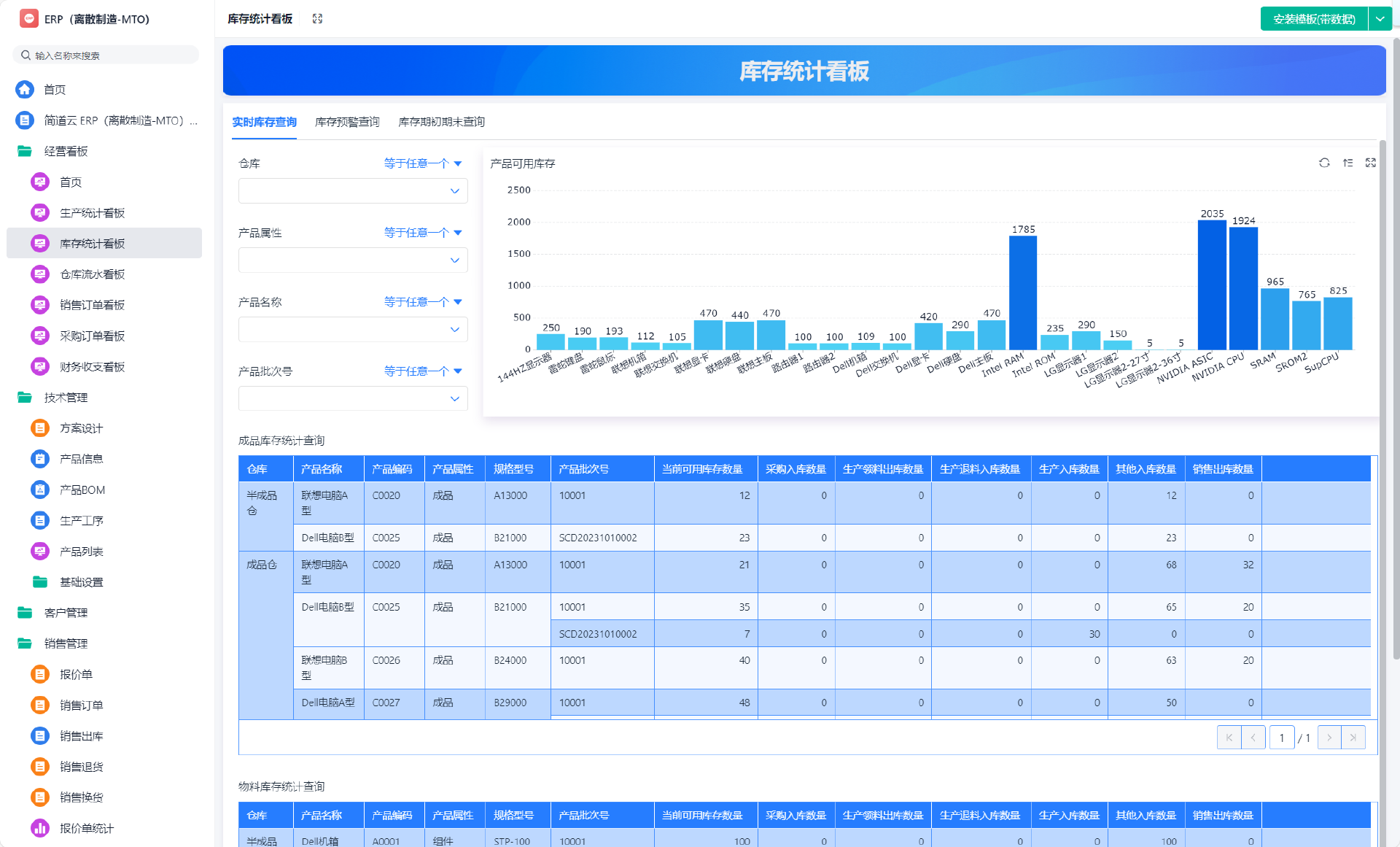Open the 报价单统计 report icon
The height and width of the screenshot is (847, 1400).
[x=40, y=828]
